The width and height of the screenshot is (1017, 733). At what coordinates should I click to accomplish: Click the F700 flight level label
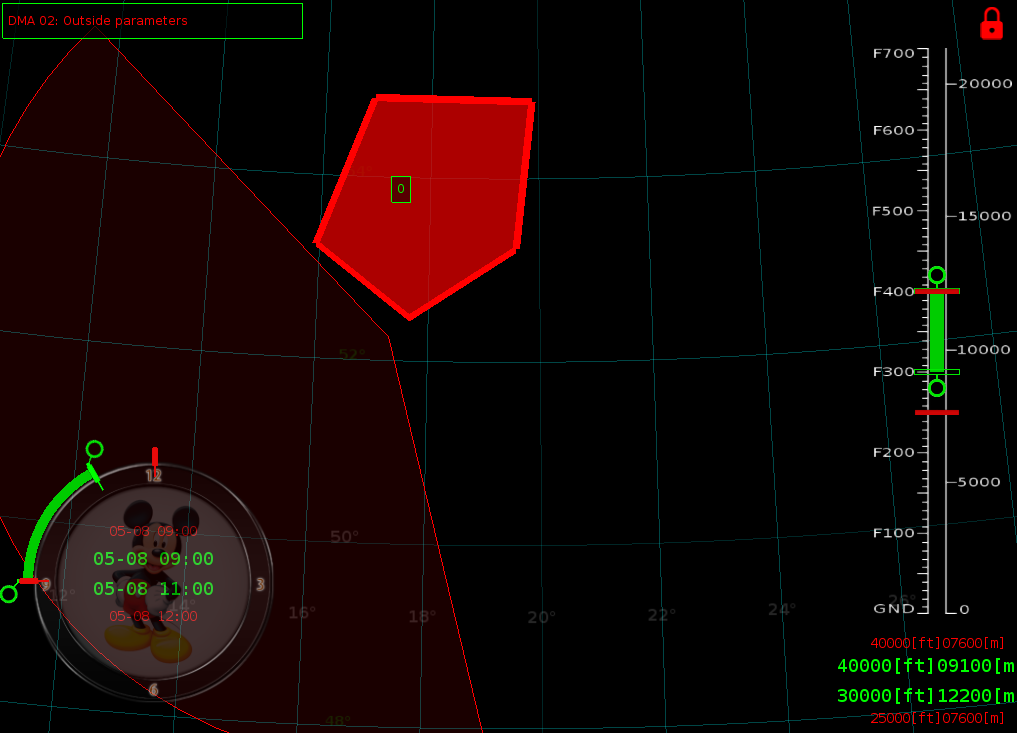point(893,53)
